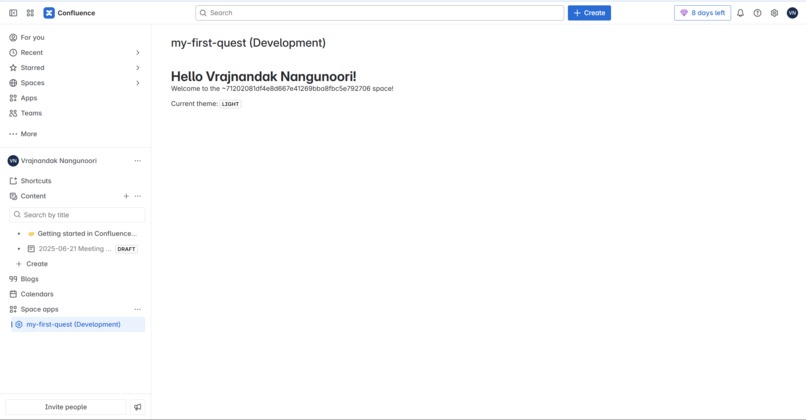Click the page icon of the 2025-06-21 Meeting draft
806x420 pixels.
31,249
